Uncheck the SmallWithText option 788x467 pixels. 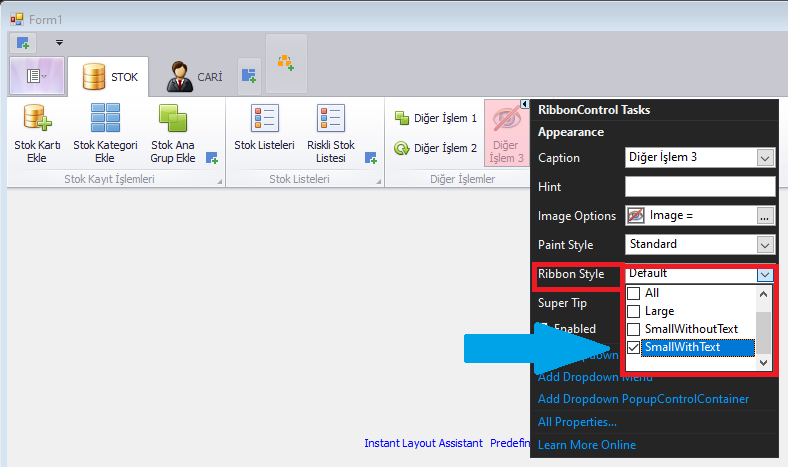634,347
